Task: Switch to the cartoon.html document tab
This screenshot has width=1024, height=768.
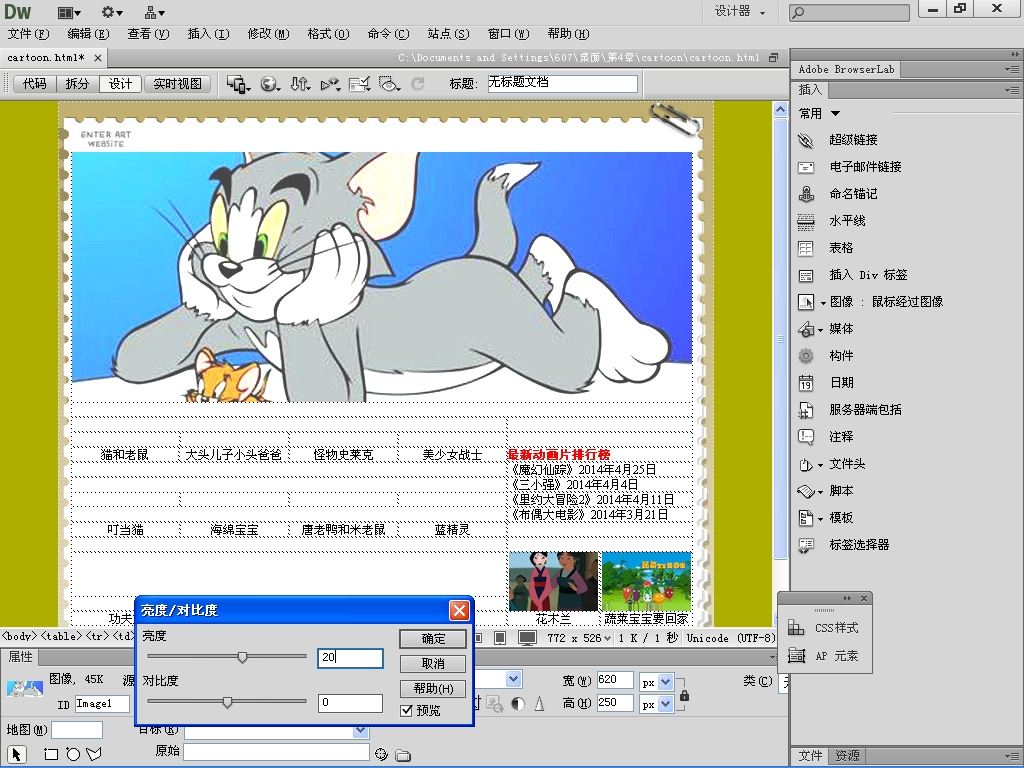Action: 46,57
